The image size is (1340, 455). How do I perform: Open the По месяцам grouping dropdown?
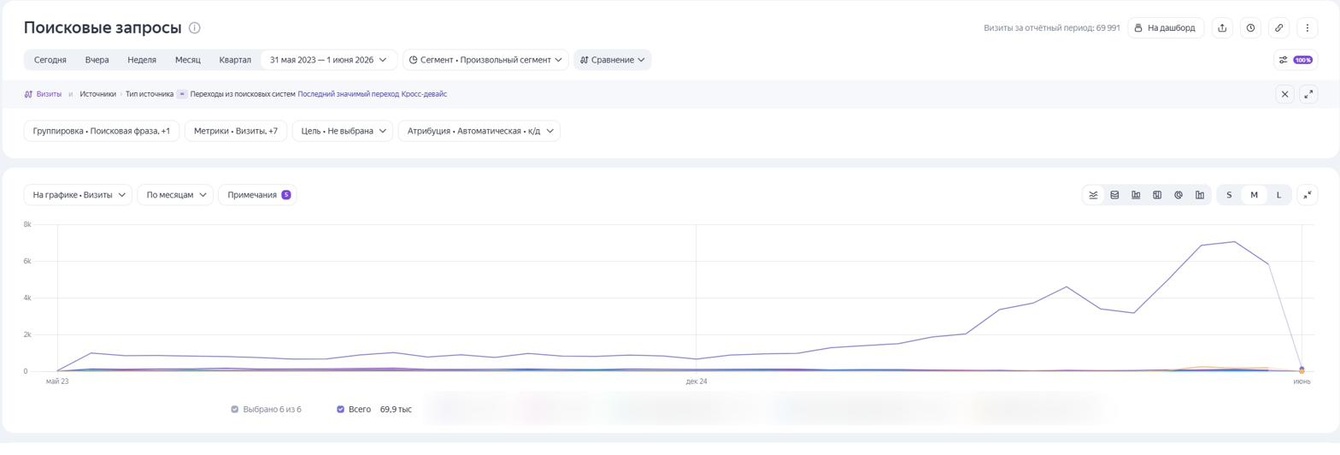[x=175, y=195]
